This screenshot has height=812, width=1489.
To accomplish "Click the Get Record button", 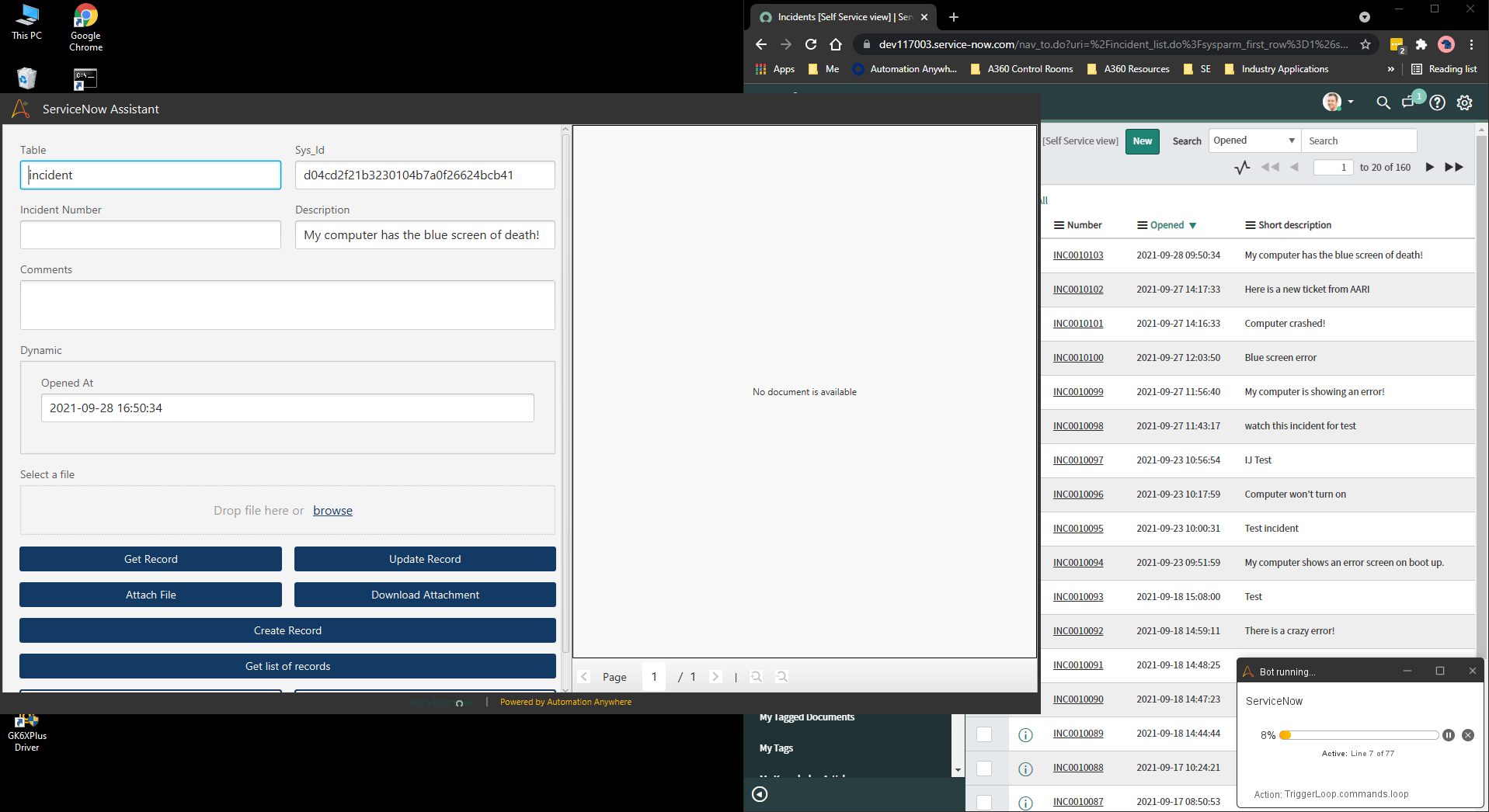I will coord(151,559).
